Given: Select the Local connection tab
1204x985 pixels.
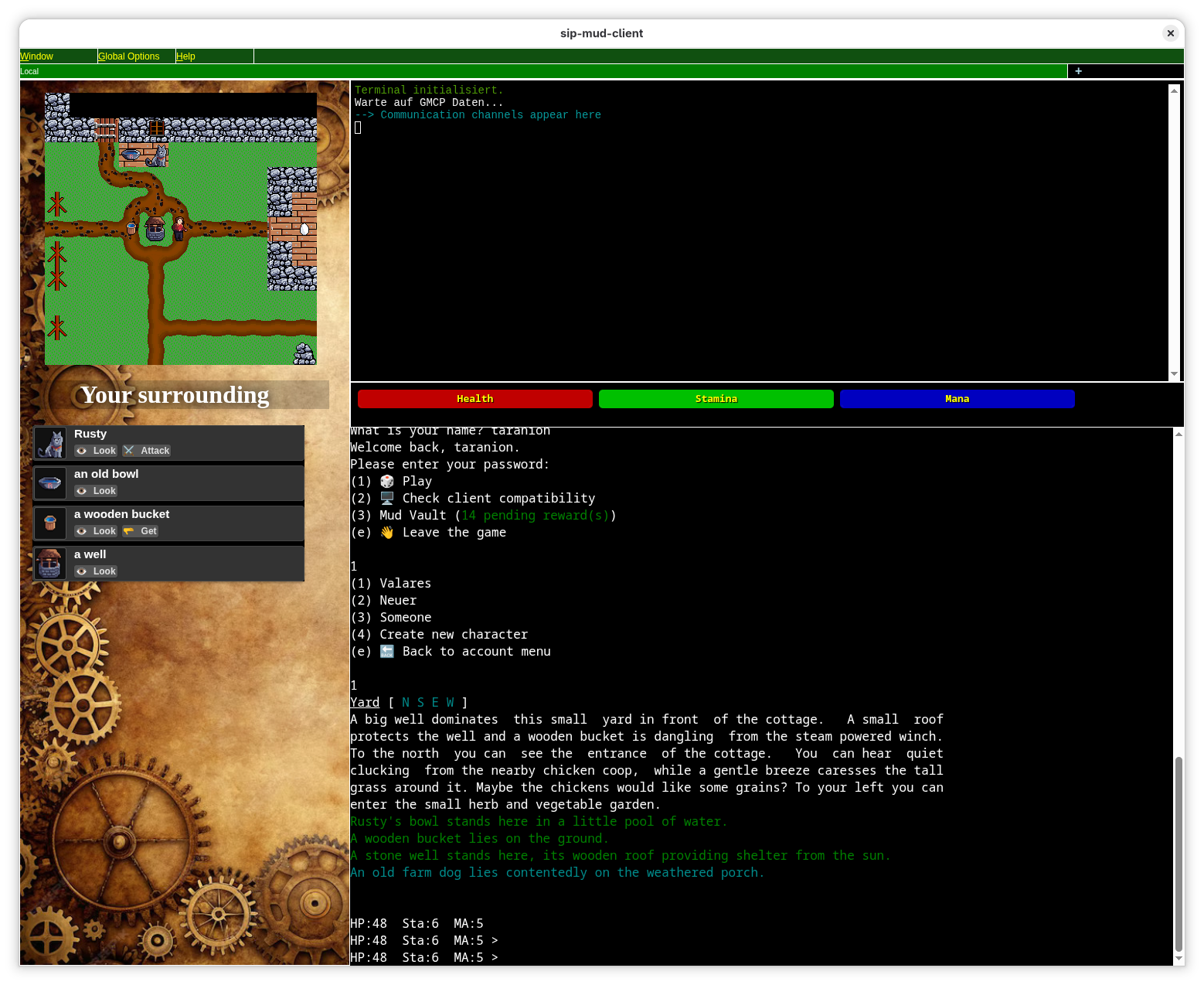Looking at the screenshot, I should [x=29, y=71].
